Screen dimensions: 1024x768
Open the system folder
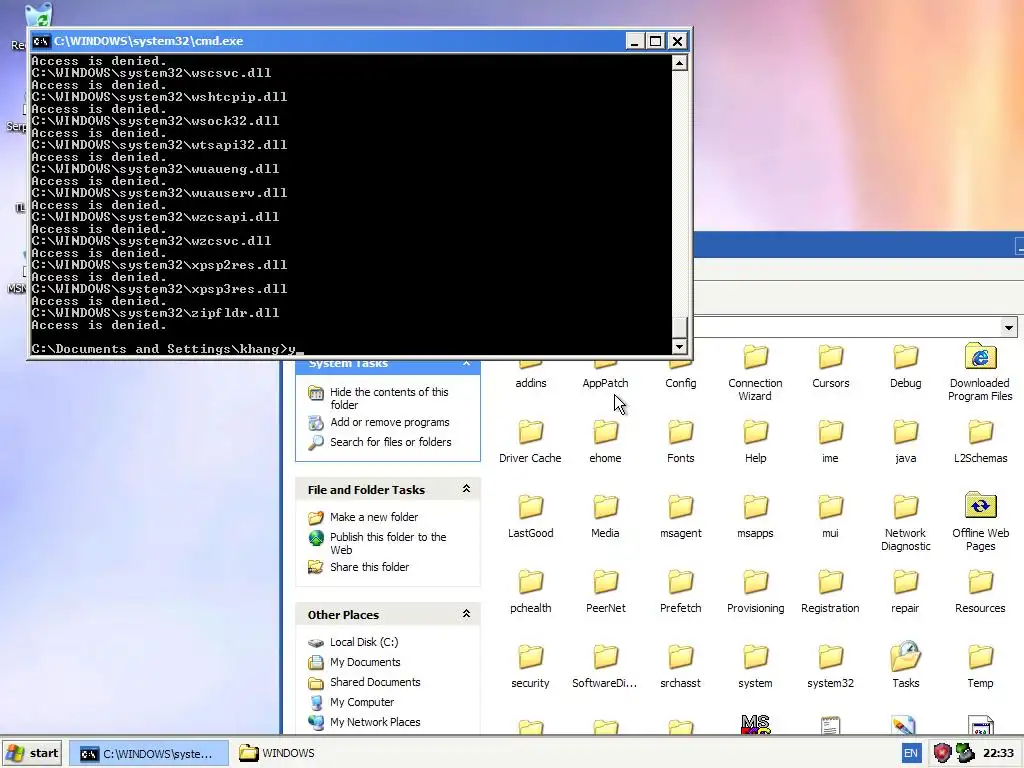(x=755, y=667)
